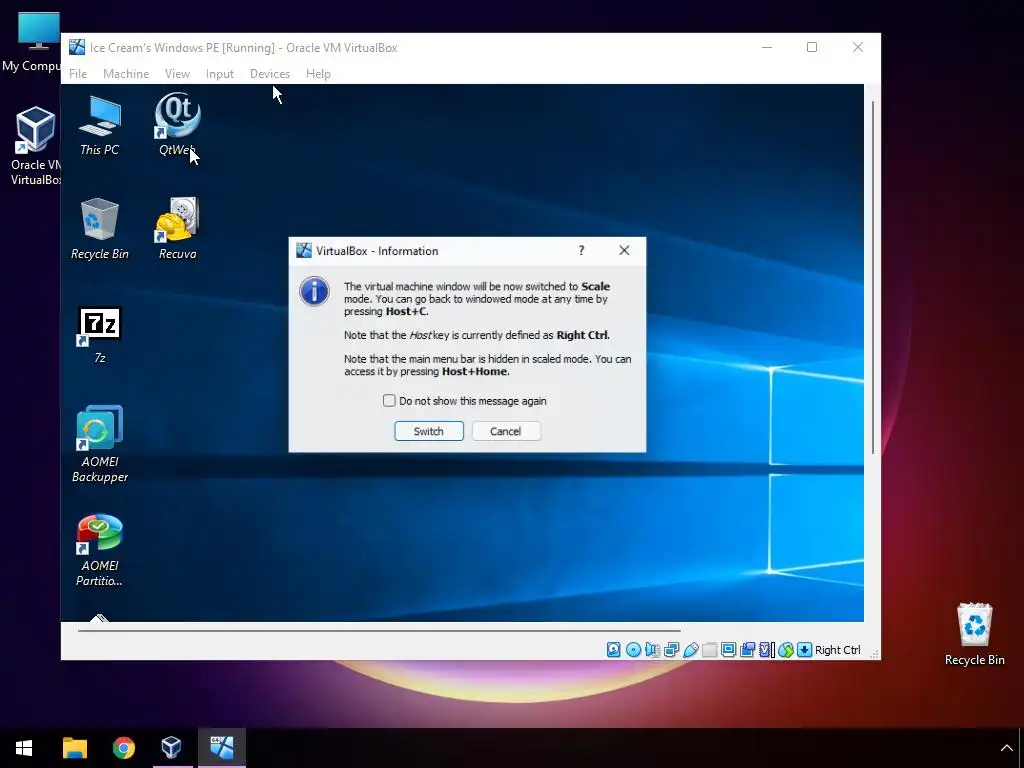The width and height of the screenshot is (1024, 768).
Task: Click the Switch button
Action: point(429,431)
